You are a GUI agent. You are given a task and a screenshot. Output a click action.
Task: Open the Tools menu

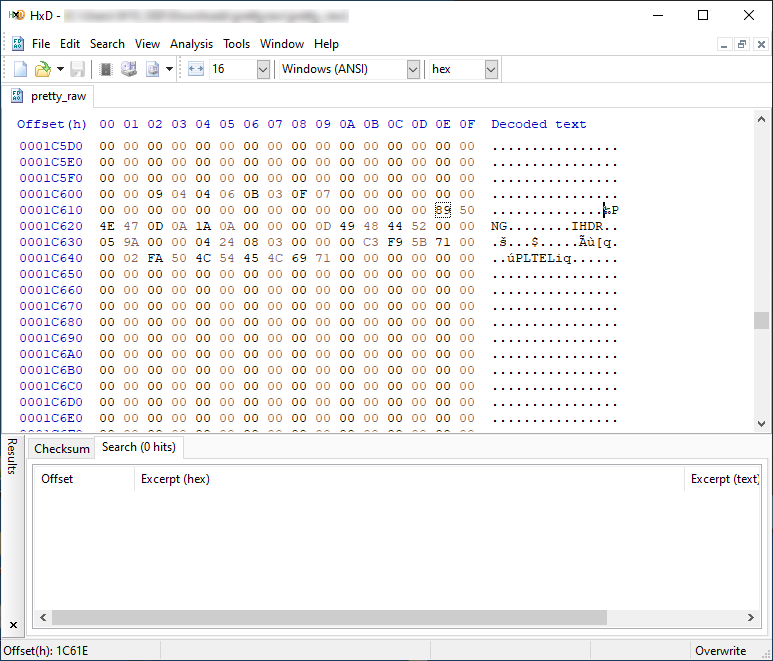tap(237, 44)
